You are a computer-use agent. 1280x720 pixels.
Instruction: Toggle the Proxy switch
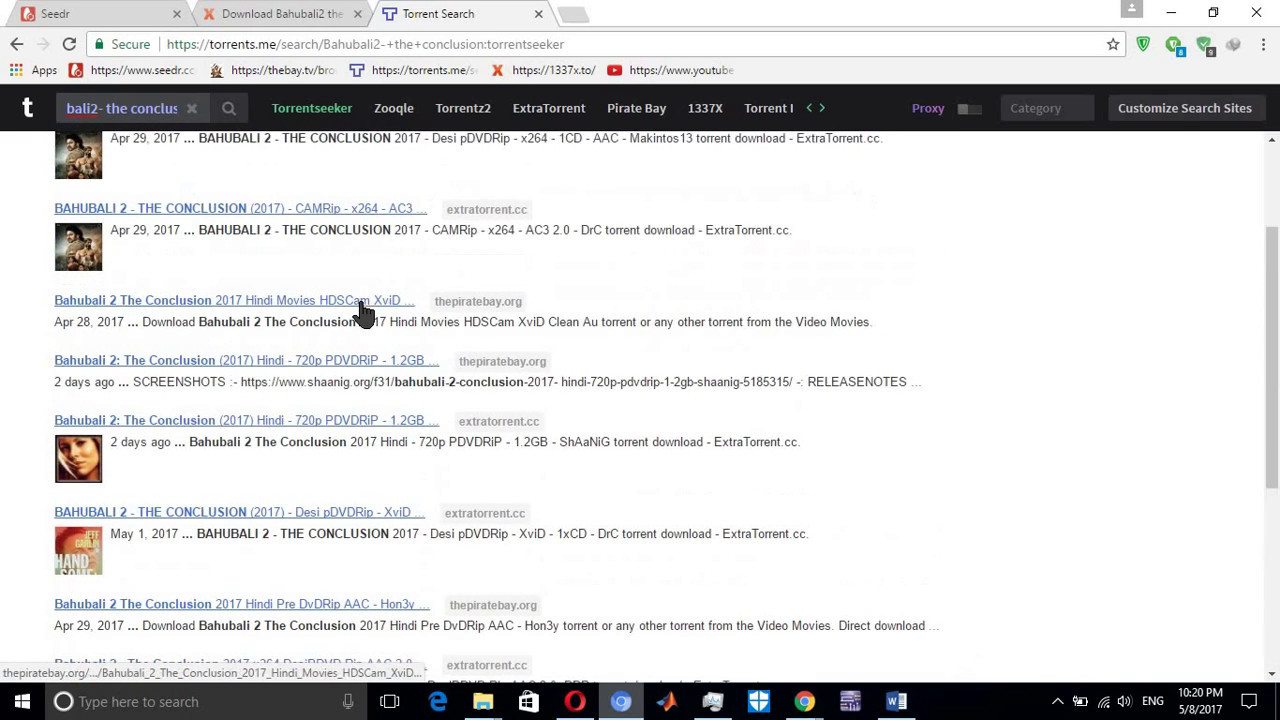click(969, 108)
